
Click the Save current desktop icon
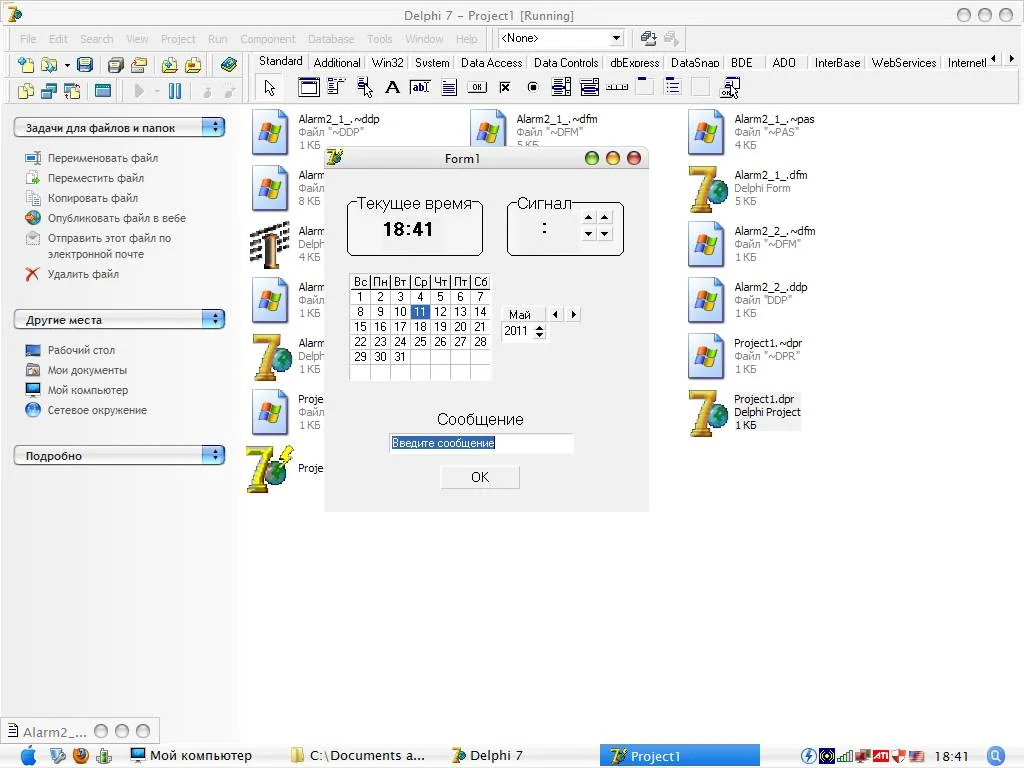pyautogui.click(x=648, y=39)
